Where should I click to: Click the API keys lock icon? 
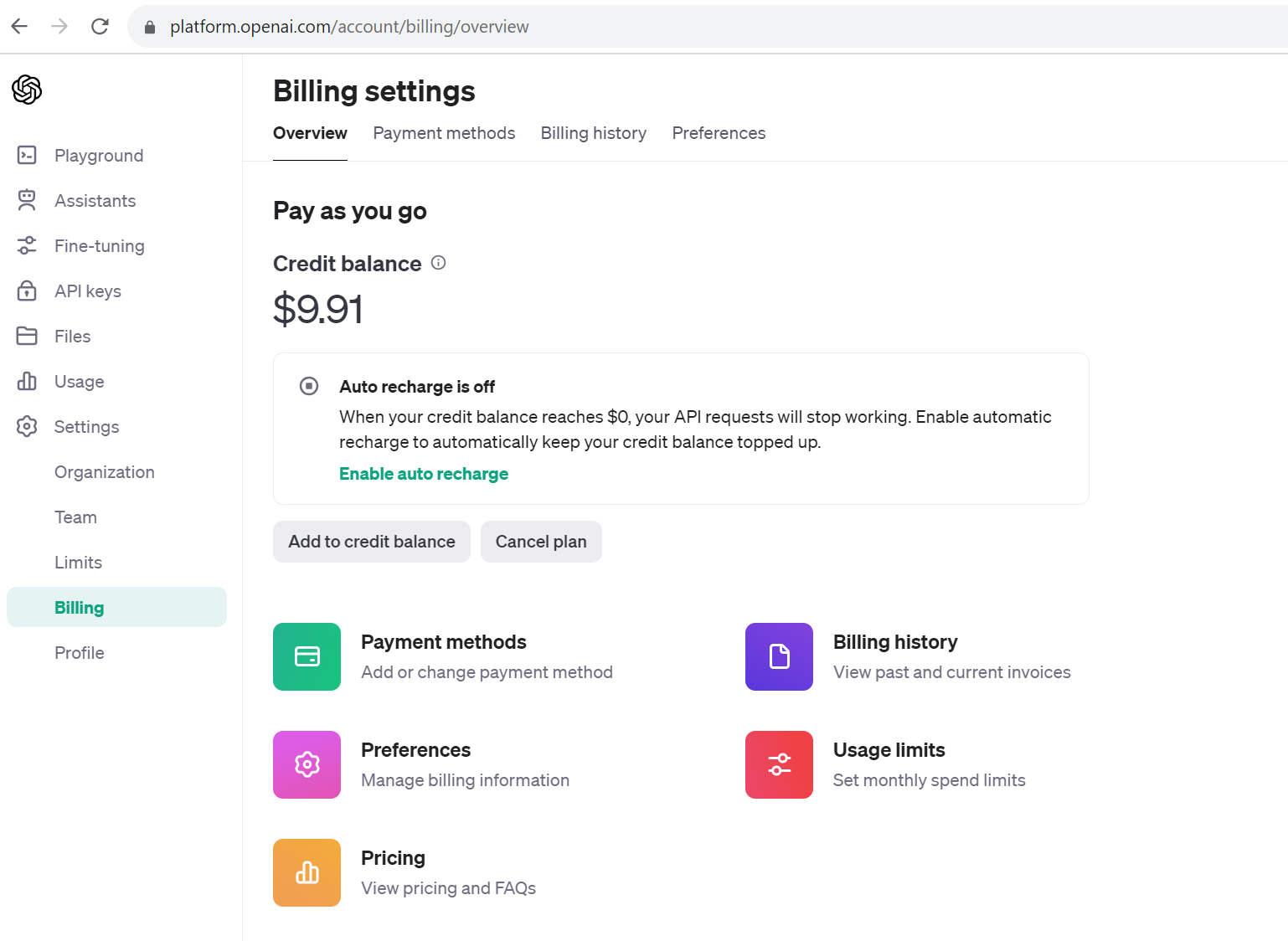(x=27, y=291)
